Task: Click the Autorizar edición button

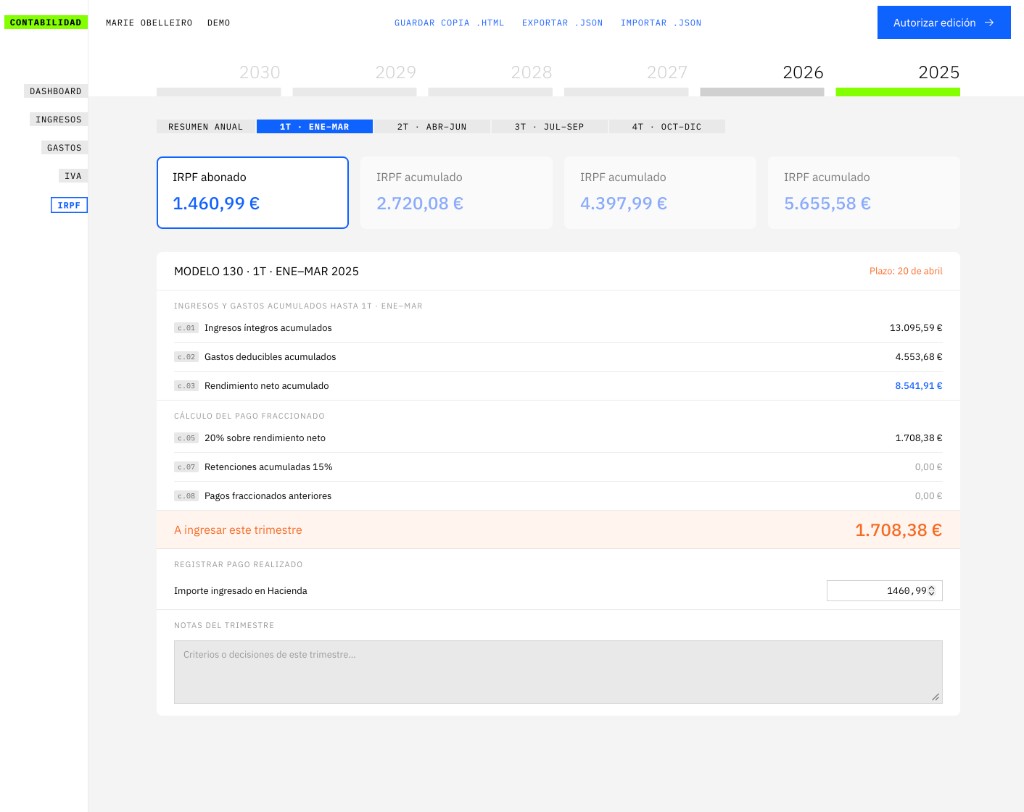Action: click(x=944, y=23)
